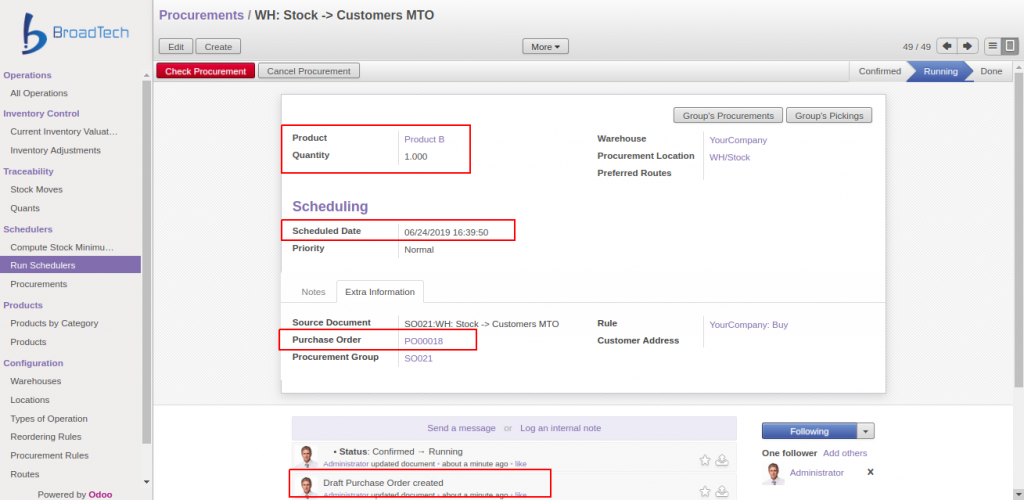The width and height of the screenshot is (1024, 500).
Task: Click Check Procurement button
Action: pyautogui.click(x=206, y=71)
